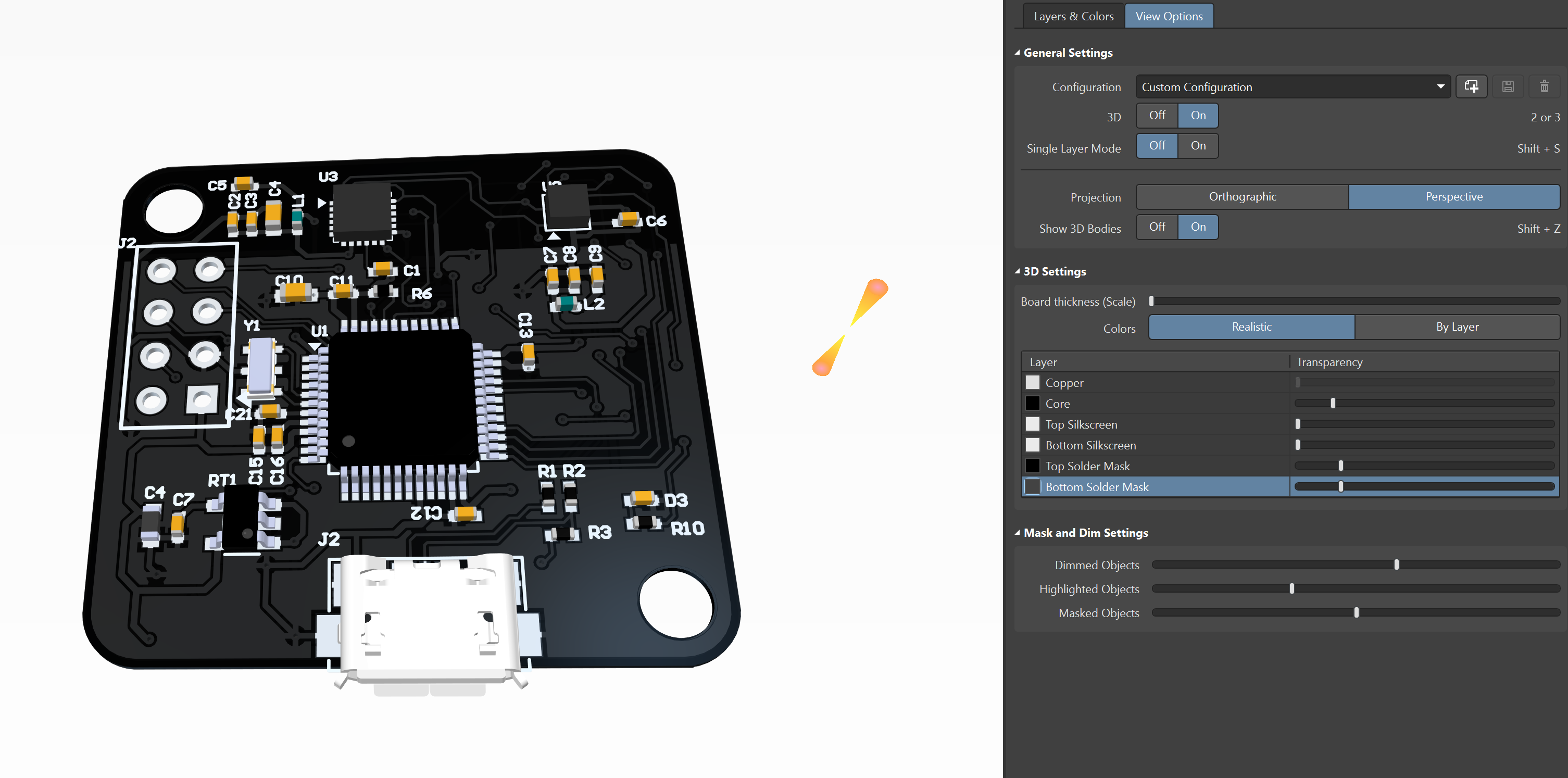Click the Top Silkscreen color swatch
This screenshot has width=1568, height=778.
pos(1032,424)
